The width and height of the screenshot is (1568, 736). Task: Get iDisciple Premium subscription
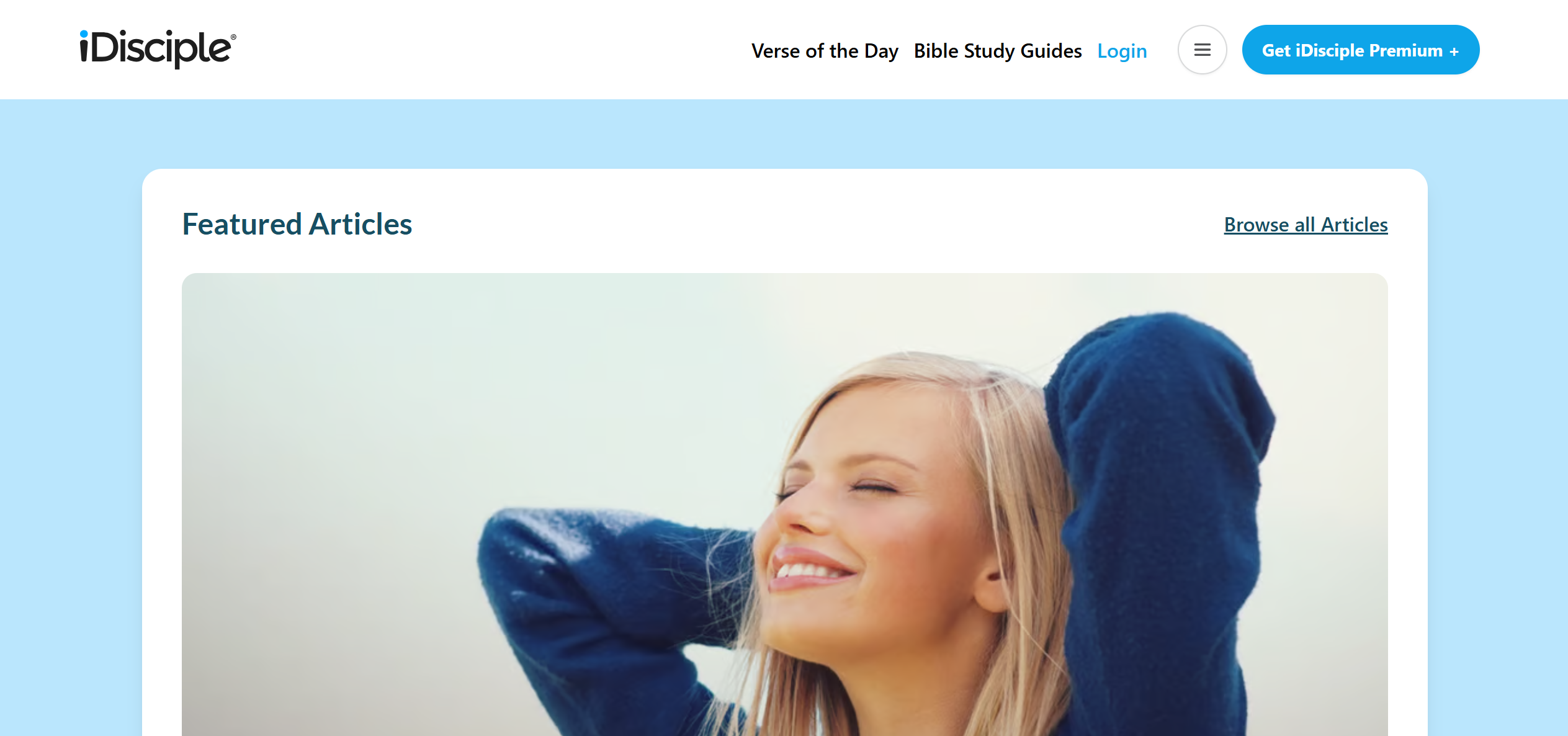pos(1360,50)
